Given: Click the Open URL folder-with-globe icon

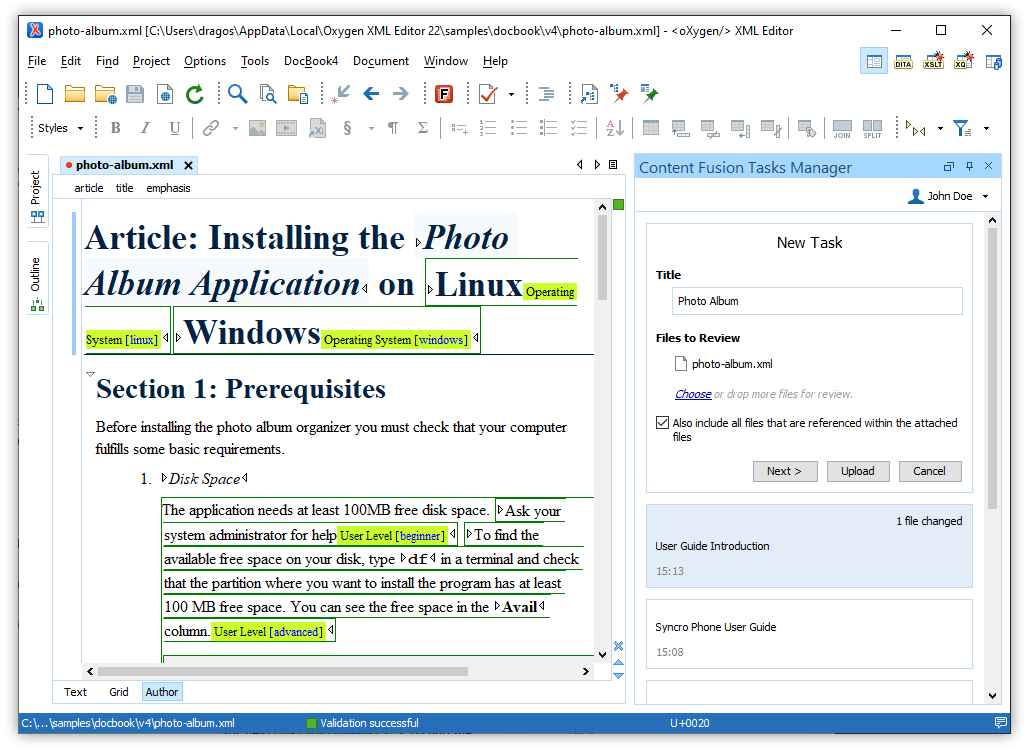Looking at the screenshot, I should click(x=105, y=95).
